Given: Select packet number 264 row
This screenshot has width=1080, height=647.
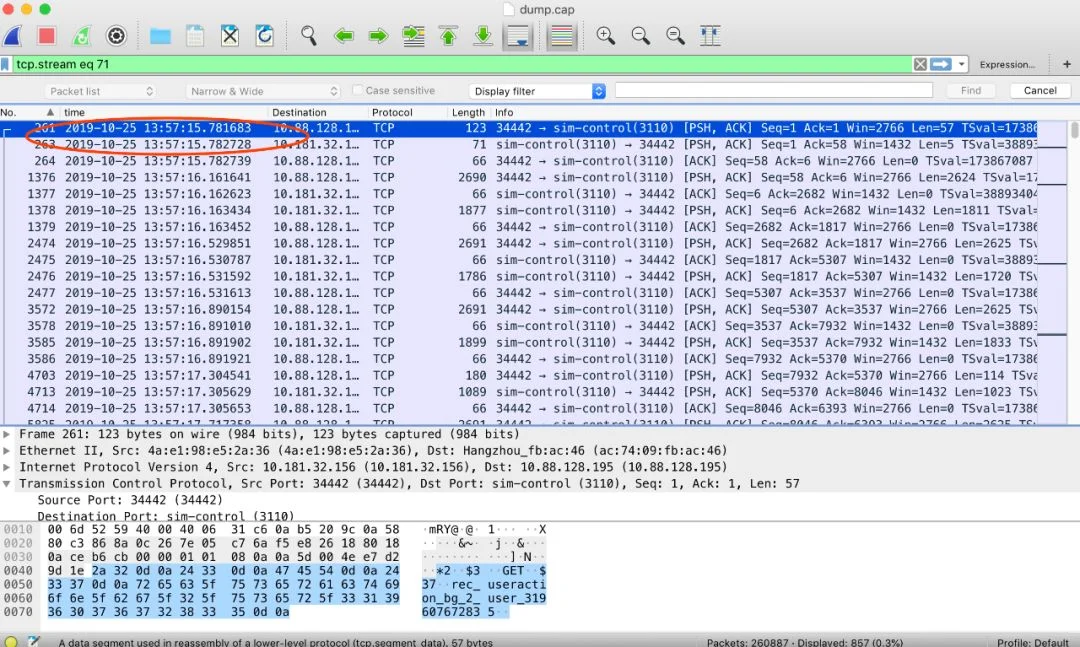Looking at the screenshot, I should tap(519, 161).
